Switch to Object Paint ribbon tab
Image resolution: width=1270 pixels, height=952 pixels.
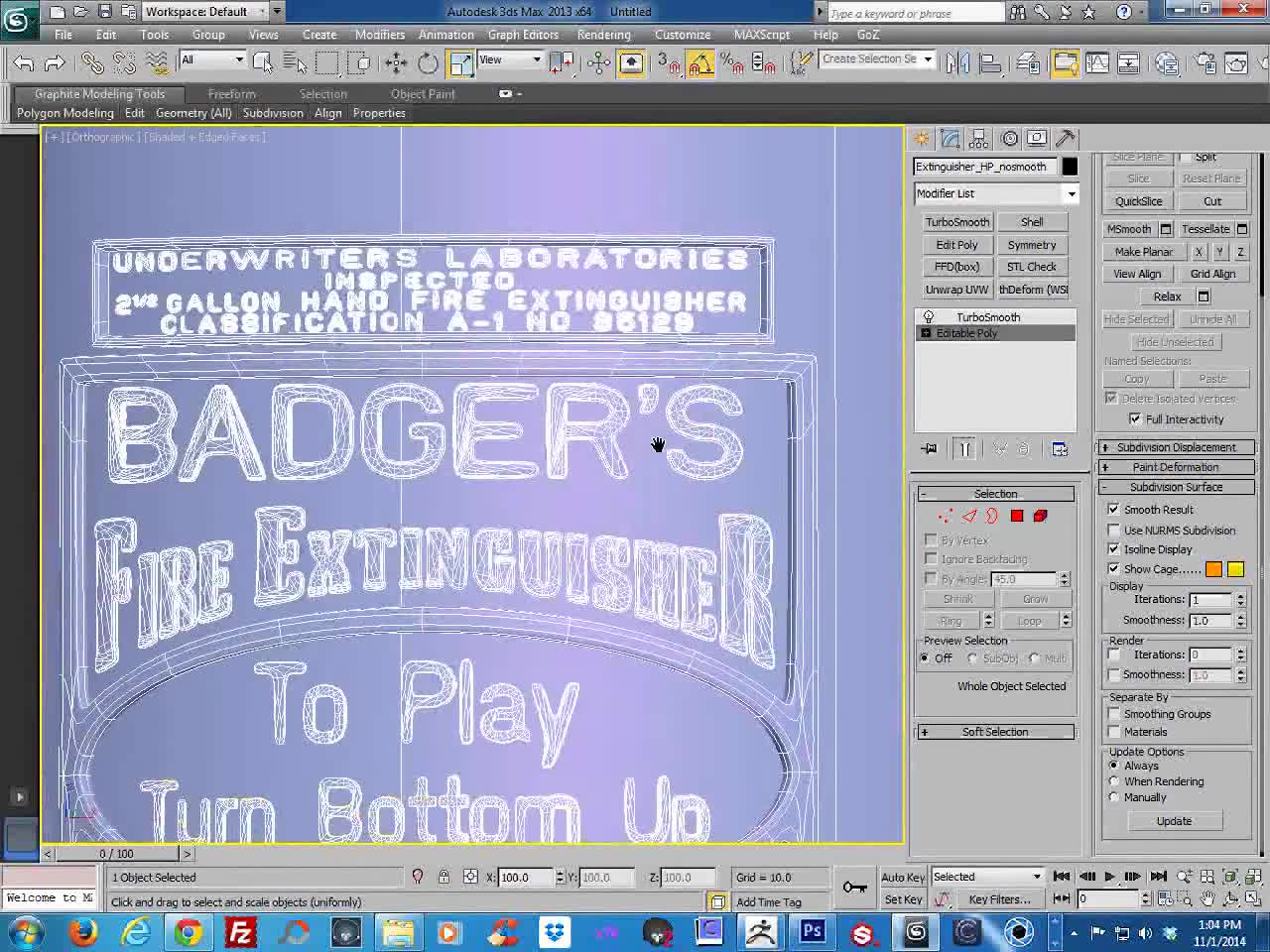[423, 94]
